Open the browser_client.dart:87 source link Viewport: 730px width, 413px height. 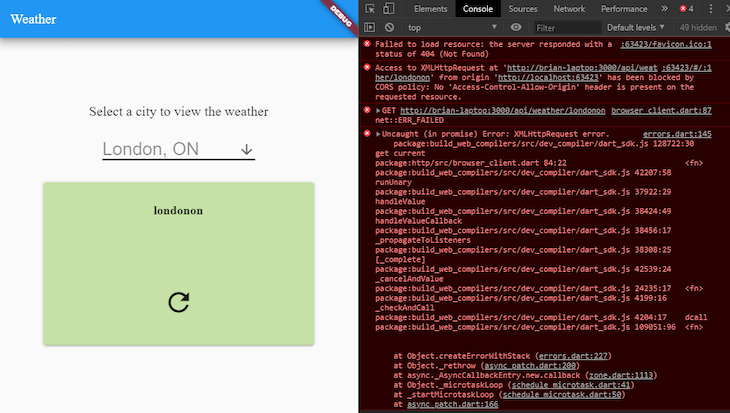point(661,111)
